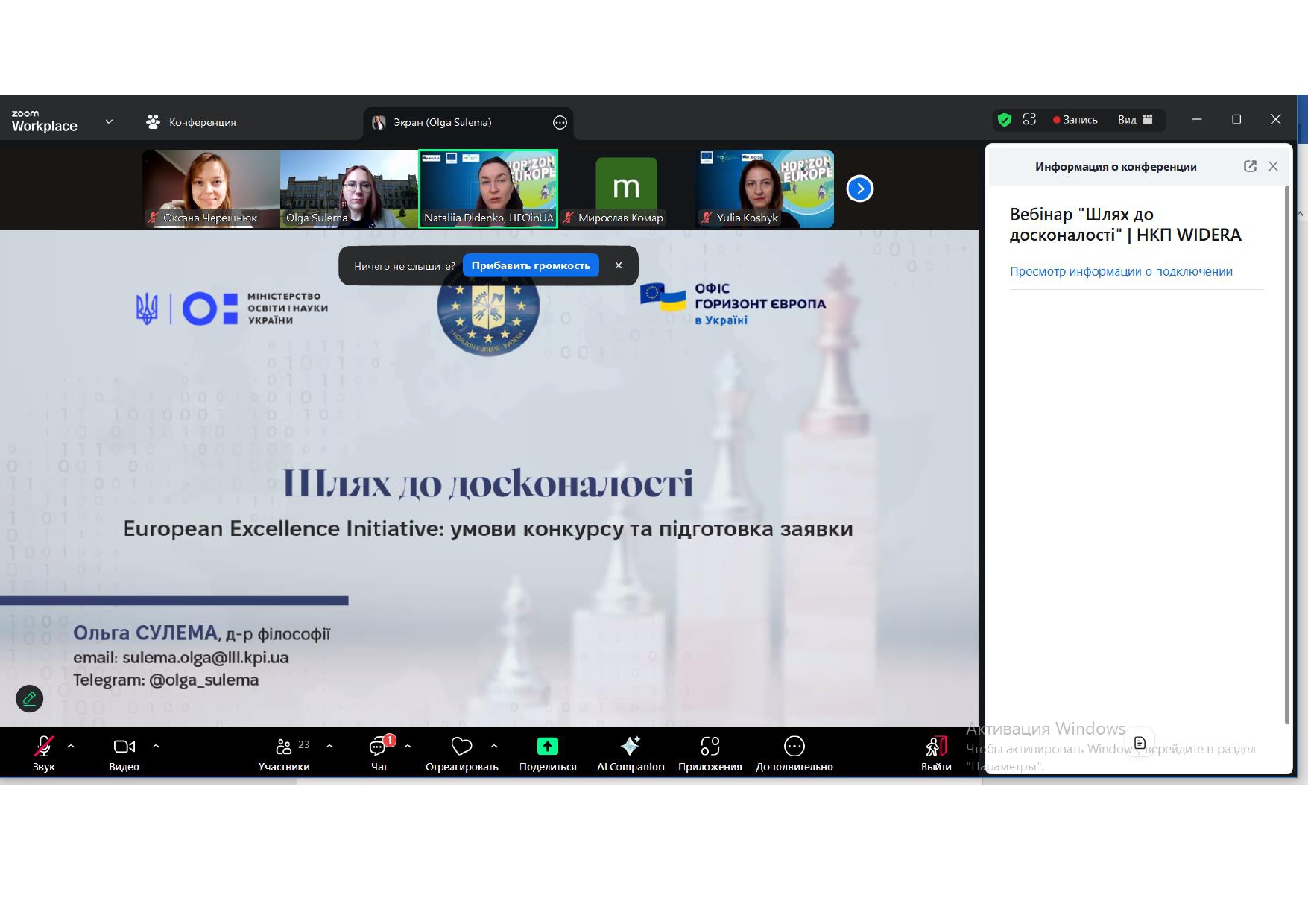Click the annotation pencil icon
The image size is (1308, 924).
coord(30,699)
